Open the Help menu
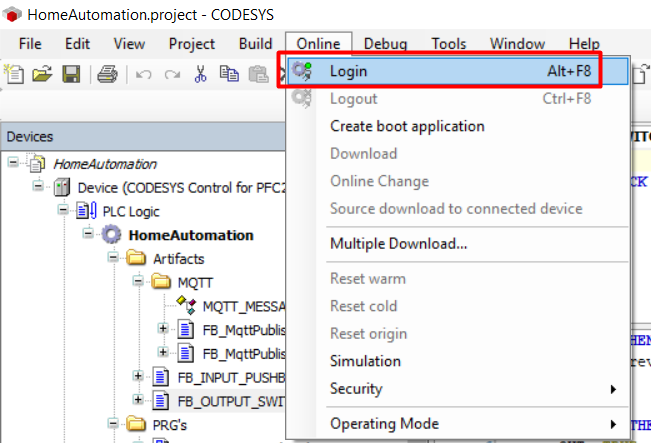Image resolution: width=651 pixels, height=443 pixels. coord(584,44)
